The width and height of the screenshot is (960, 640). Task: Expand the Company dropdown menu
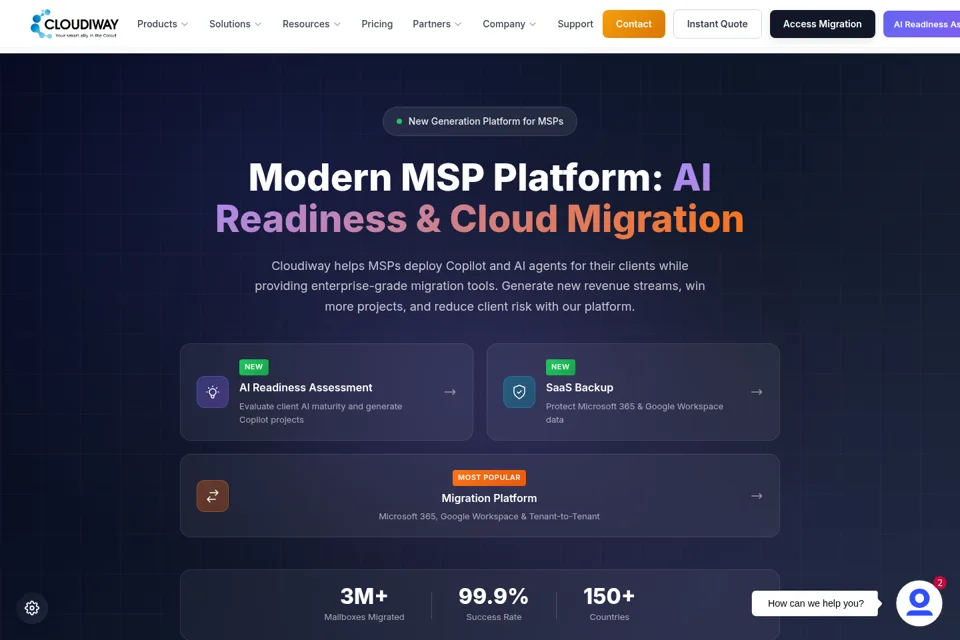pyautogui.click(x=509, y=24)
